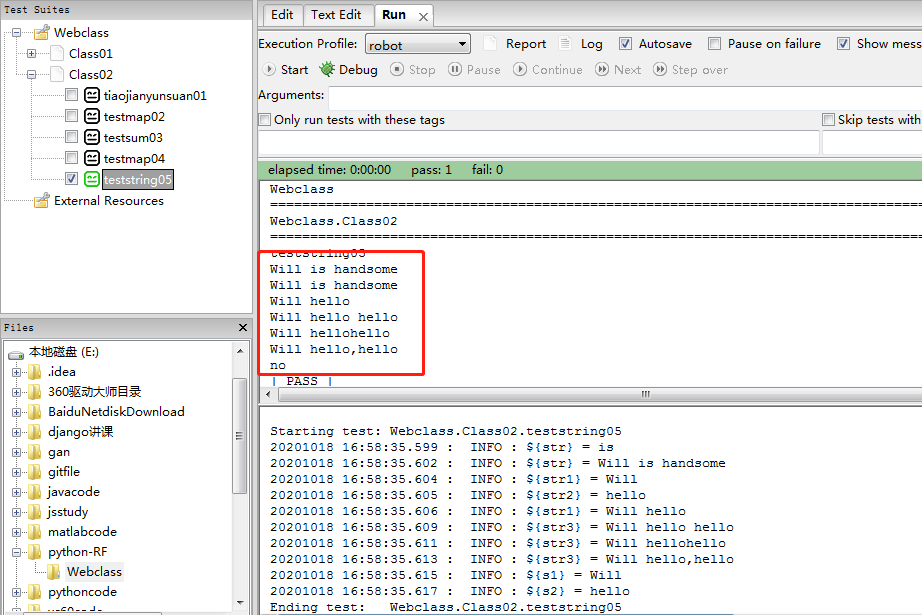Toggle the Show message log checkbox

coord(844,44)
